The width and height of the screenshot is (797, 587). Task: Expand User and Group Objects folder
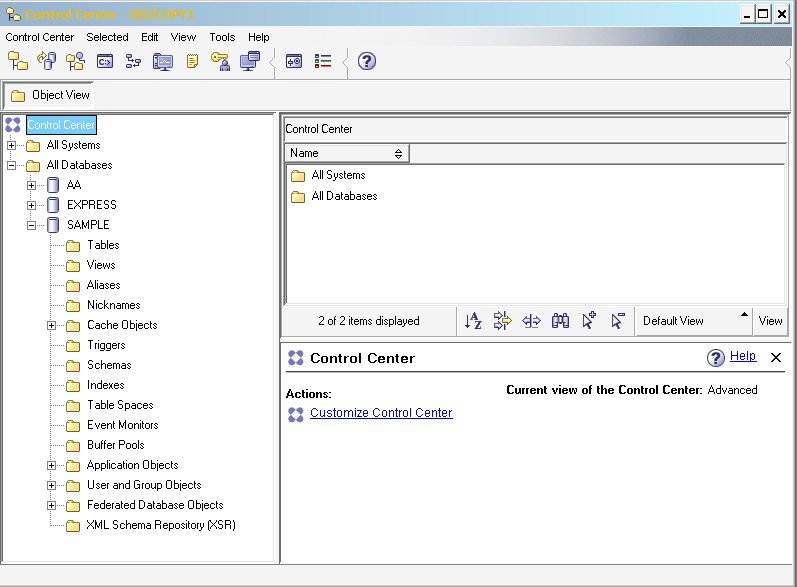[51, 485]
